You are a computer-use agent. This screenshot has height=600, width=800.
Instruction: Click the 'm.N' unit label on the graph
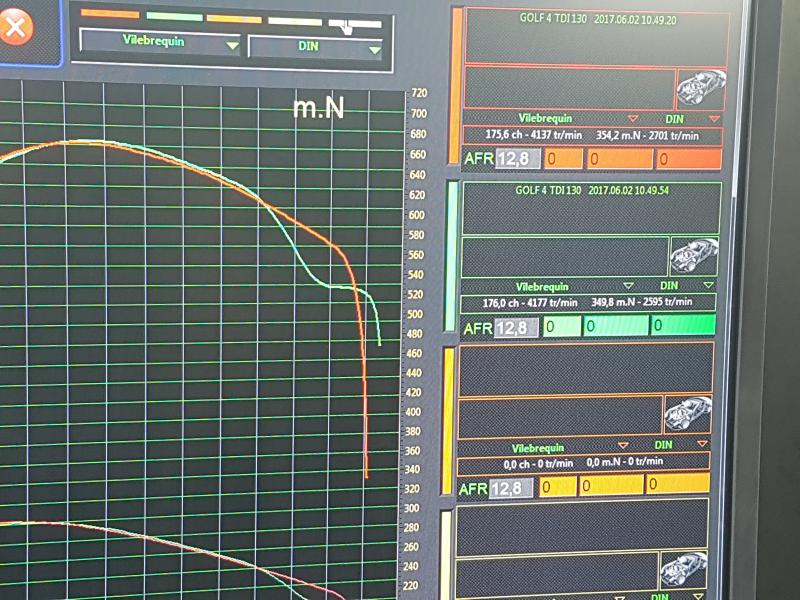click(x=319, y=108)
